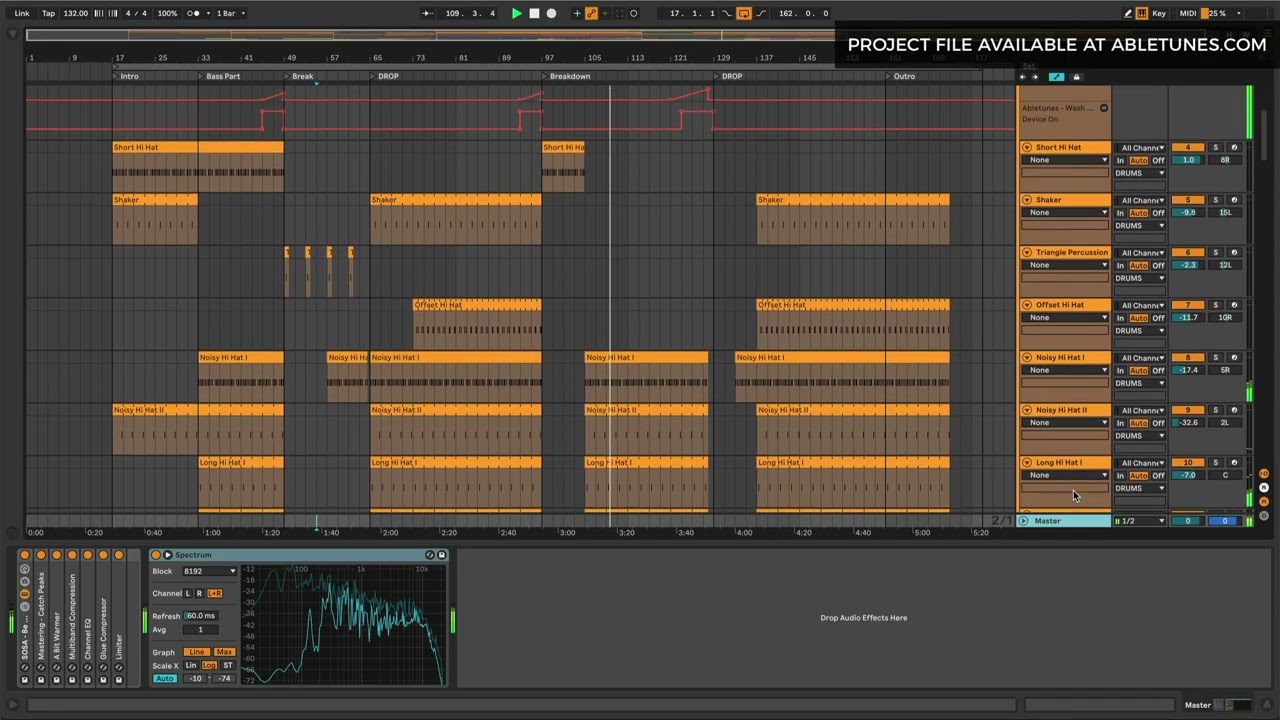This screenshot has height=720, width=1280.
Task: Toggle the Glue Compressor device activator
Action: tap(103, 555)
